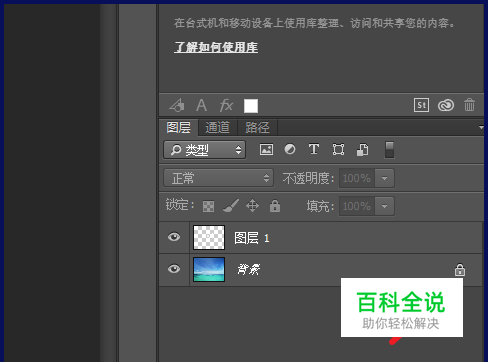The width and height of the screenshot is (488, 362).
Task: Open the 类型 filter dropdown
Action: (205, 150)
